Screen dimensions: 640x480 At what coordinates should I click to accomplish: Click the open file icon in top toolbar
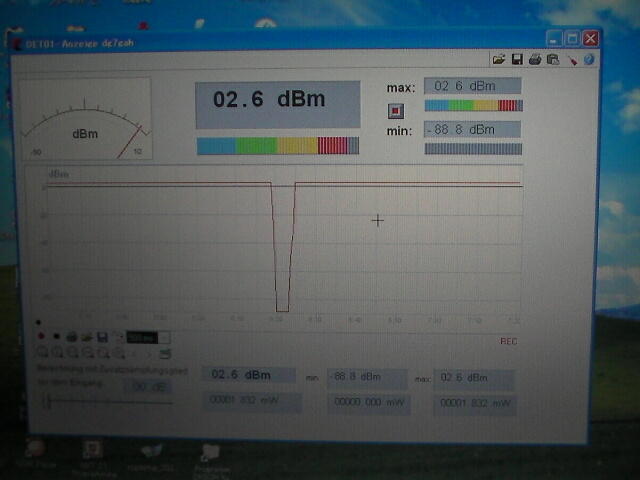tap(499, 60)
